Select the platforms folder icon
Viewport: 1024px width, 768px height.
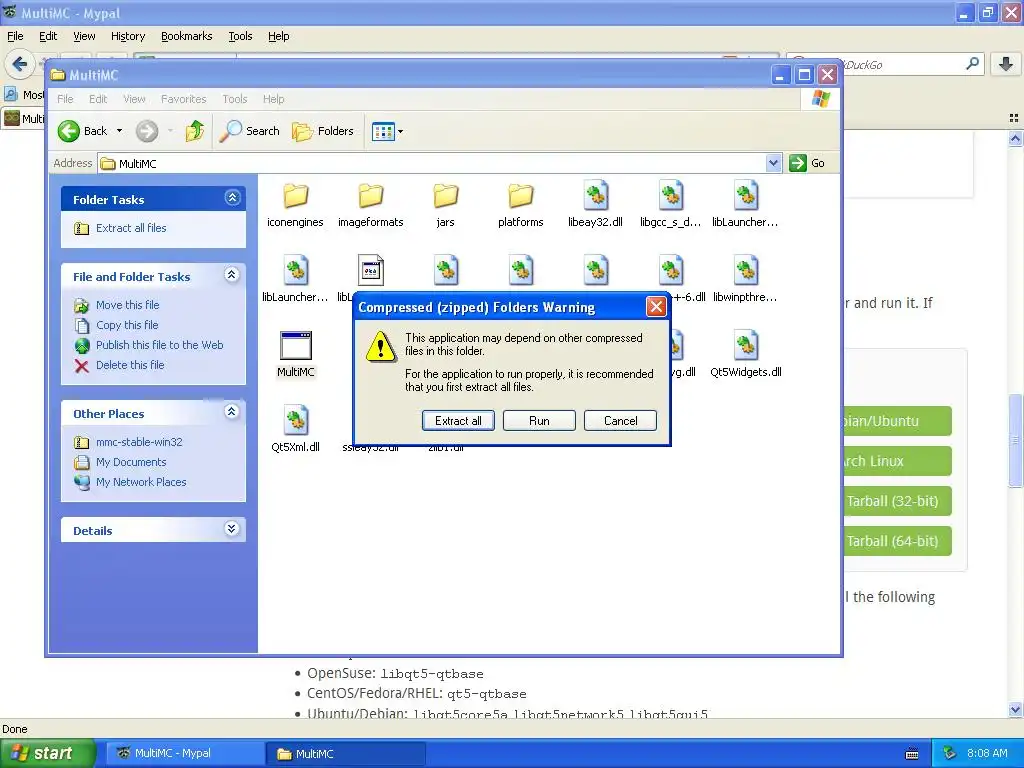point(520,195)
